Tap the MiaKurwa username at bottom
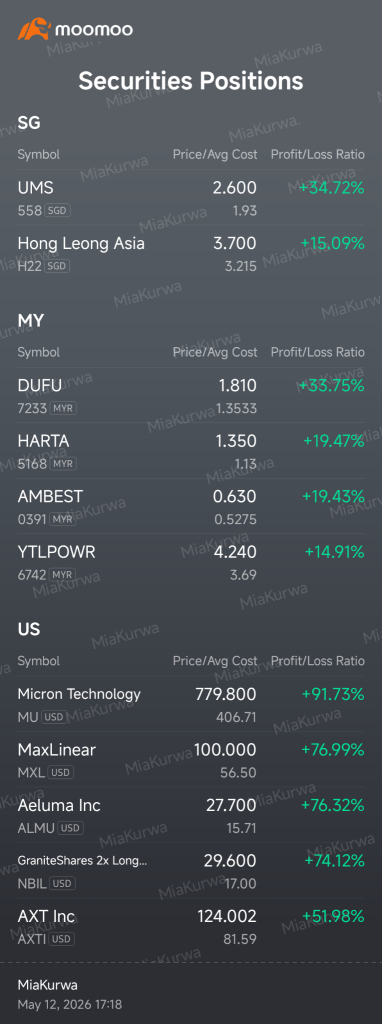The width and height of the screenshot is (382, 1024). pos(47,985)
